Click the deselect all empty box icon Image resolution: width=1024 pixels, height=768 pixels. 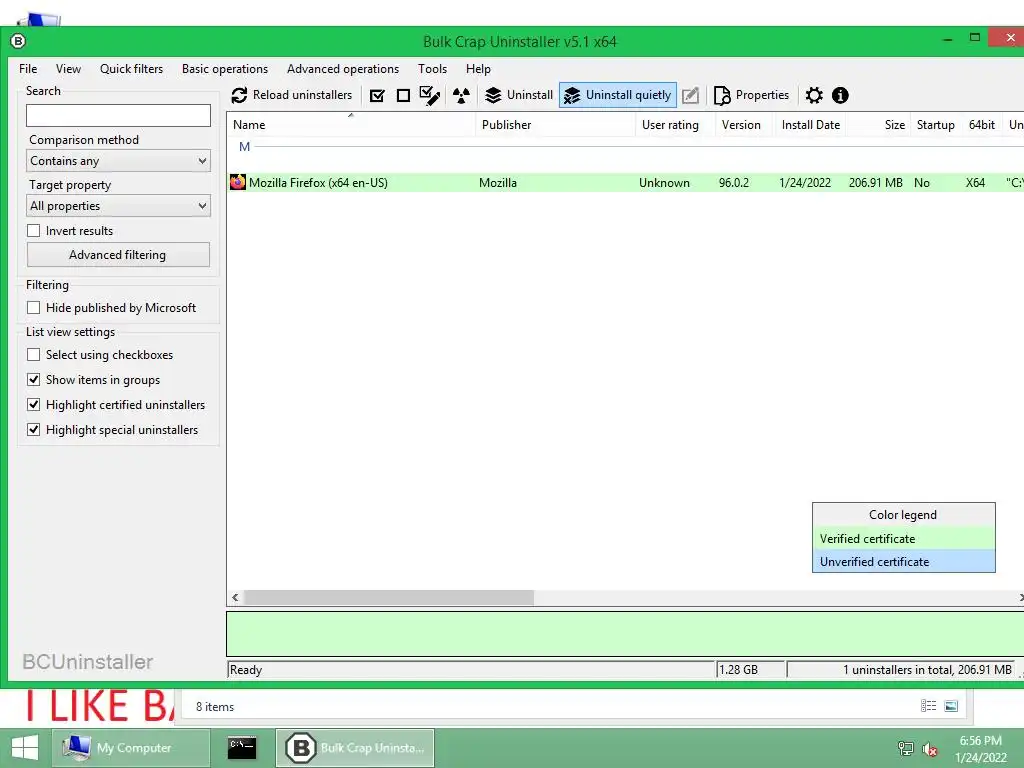404,96
